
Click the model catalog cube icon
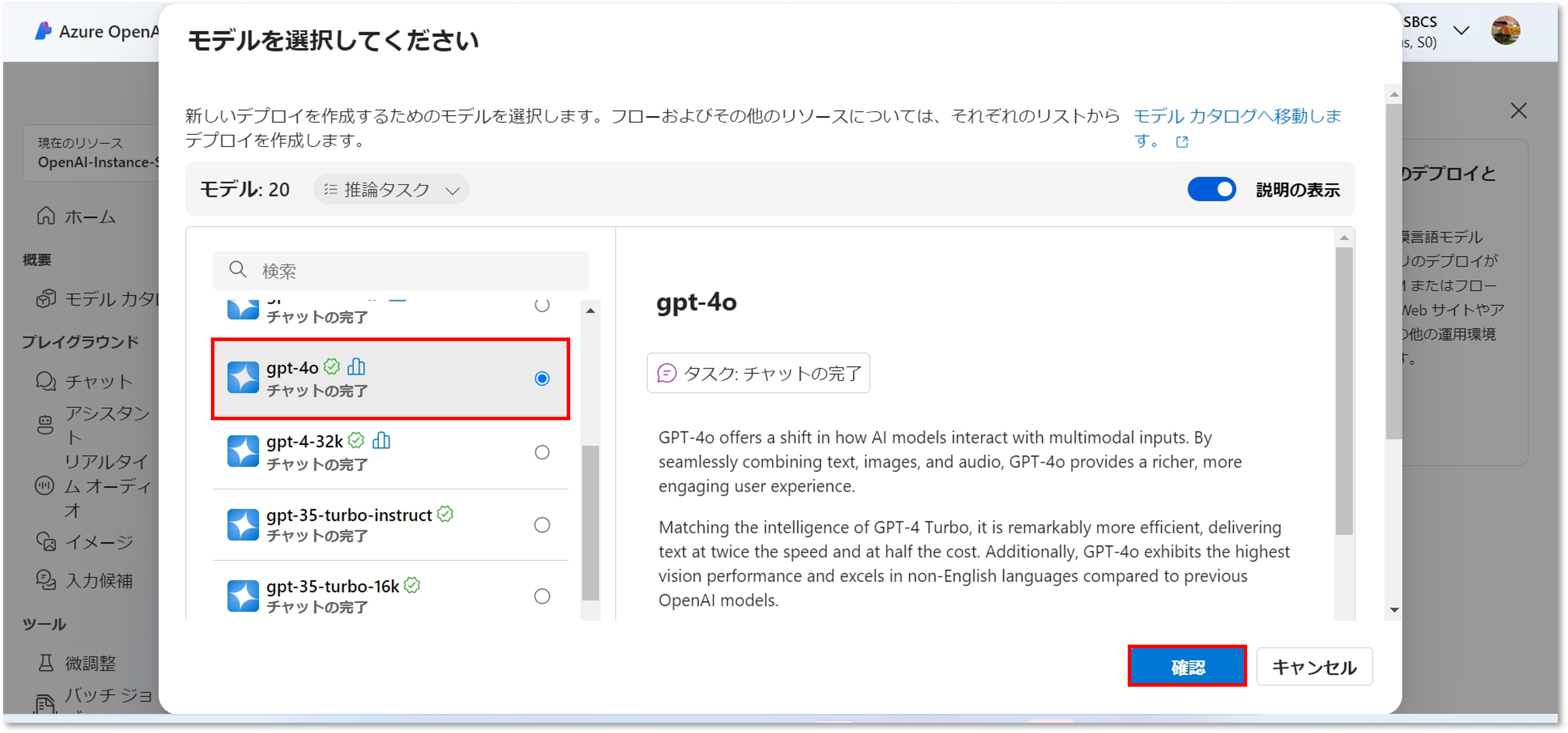point(46,298)
